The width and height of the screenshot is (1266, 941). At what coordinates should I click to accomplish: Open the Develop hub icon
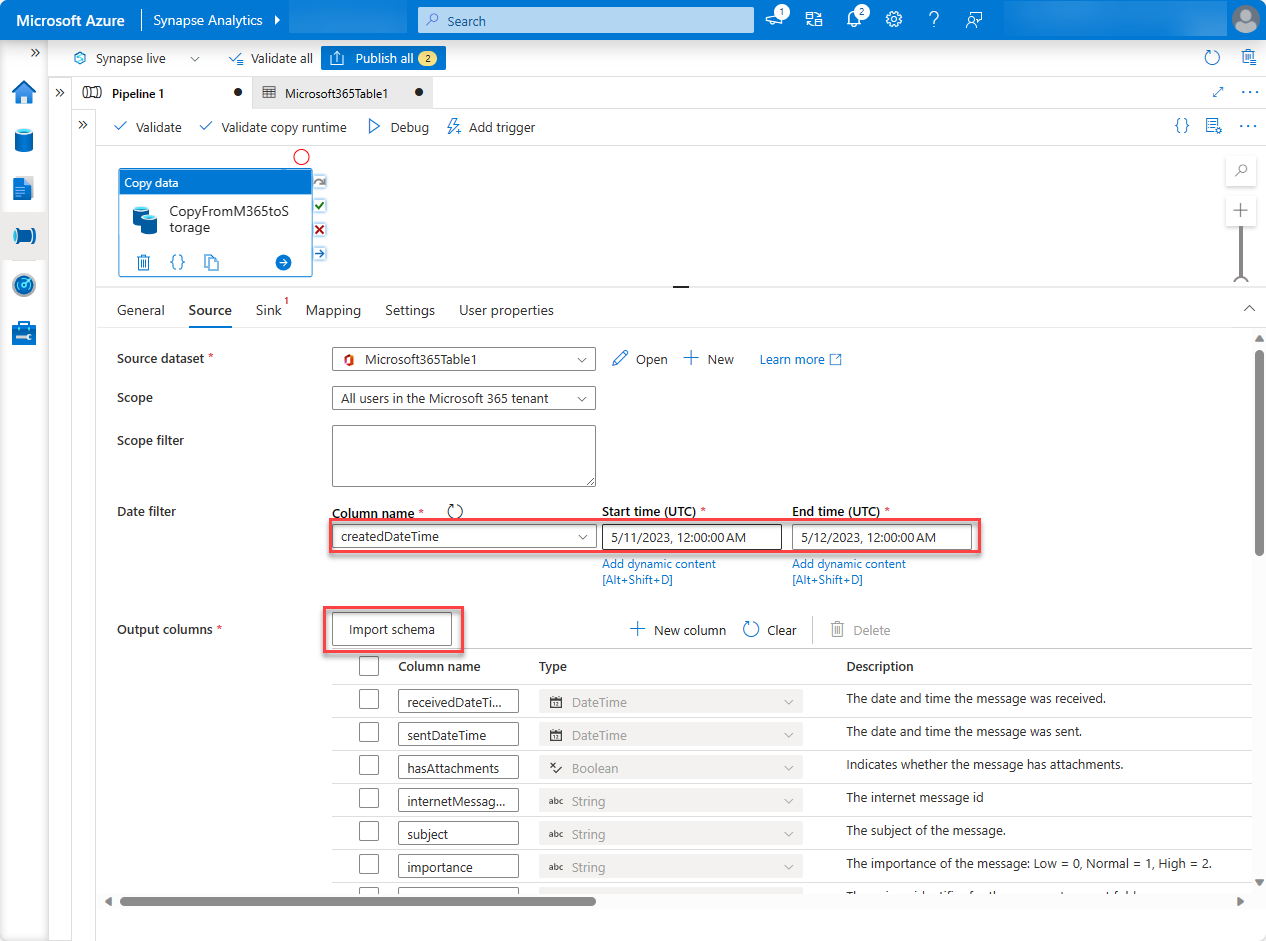click(24, 188)
